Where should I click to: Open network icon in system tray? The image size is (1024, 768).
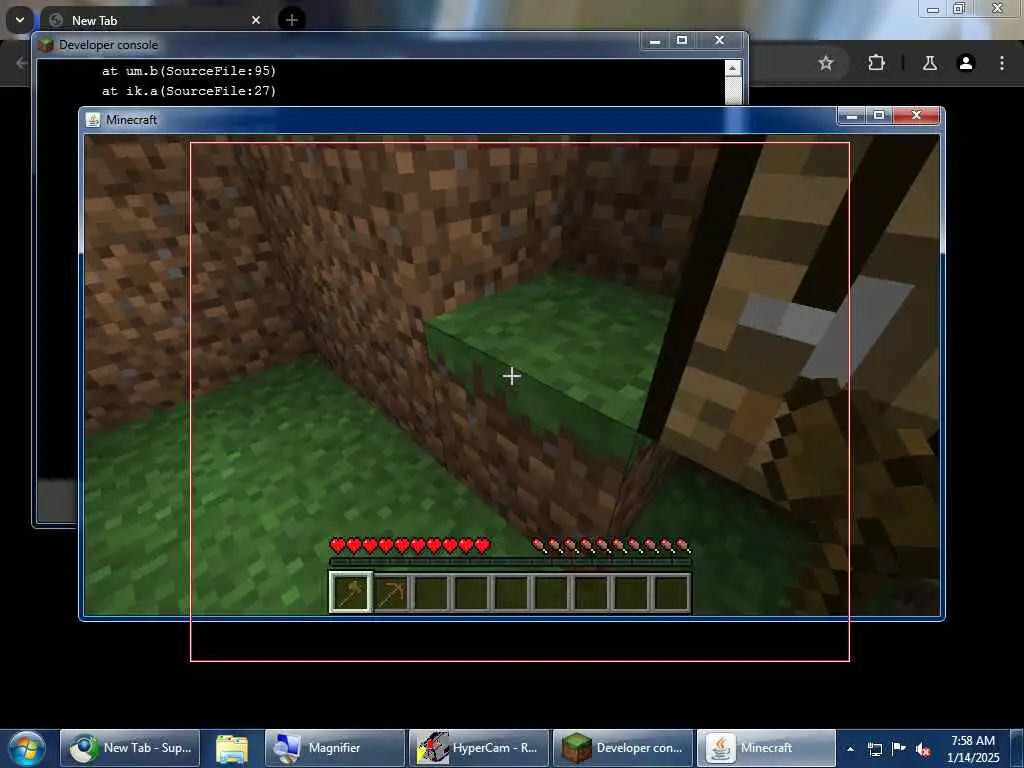click(x=874, y=748)
